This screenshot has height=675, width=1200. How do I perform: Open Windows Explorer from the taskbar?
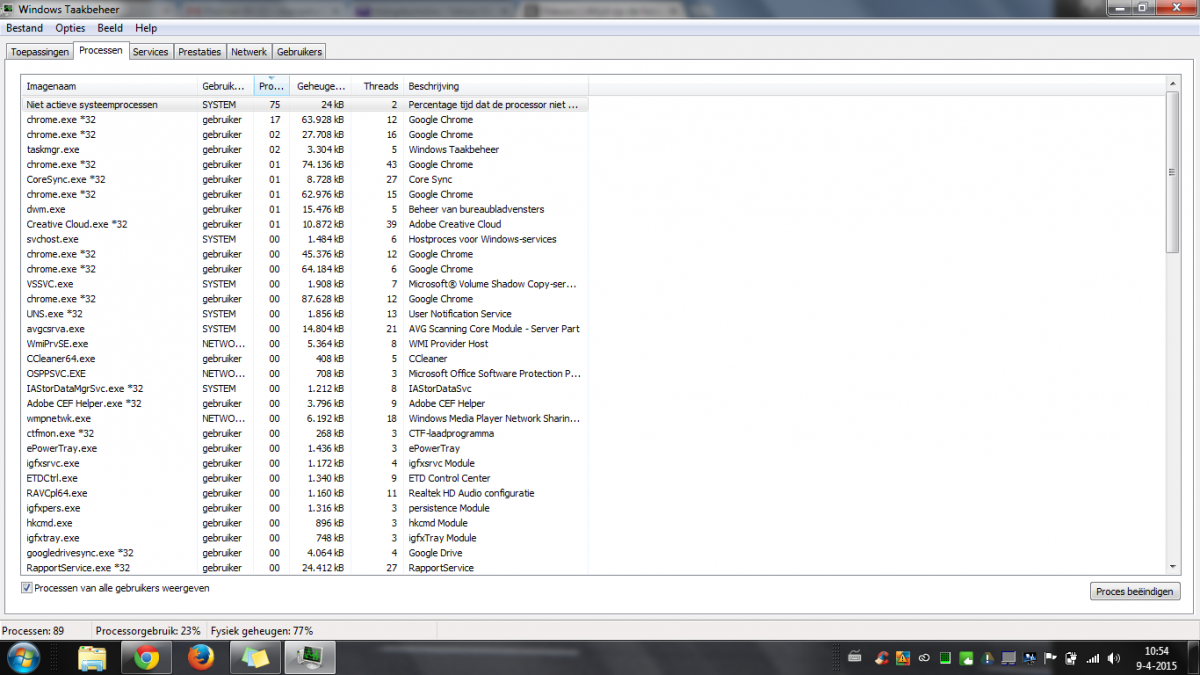coord(92,658)
